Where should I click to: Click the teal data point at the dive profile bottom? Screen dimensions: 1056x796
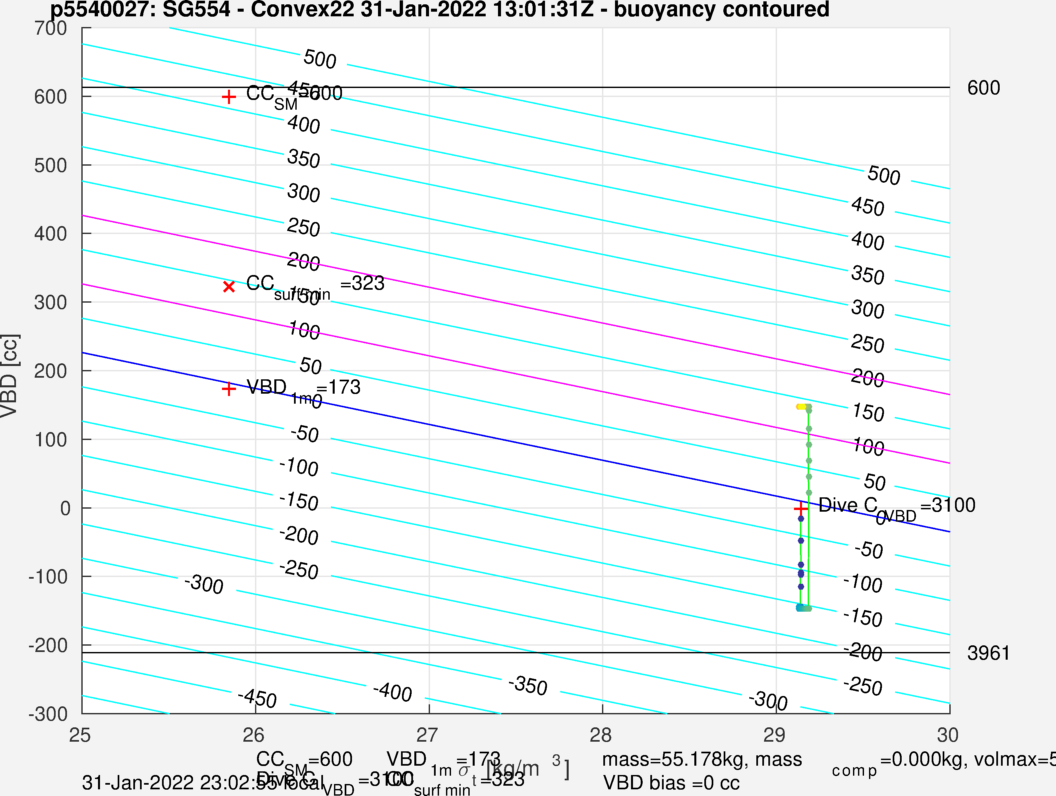[800, 608]
